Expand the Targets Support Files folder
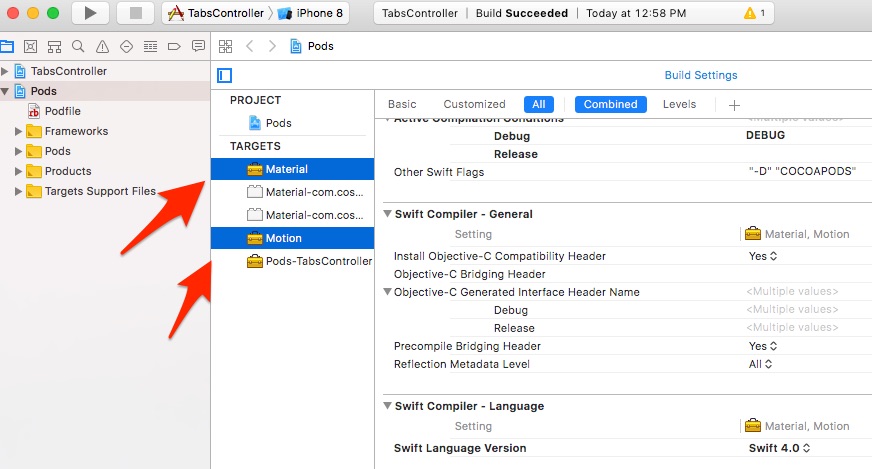Viewport: 872px width, 469px height. (18, 191)
